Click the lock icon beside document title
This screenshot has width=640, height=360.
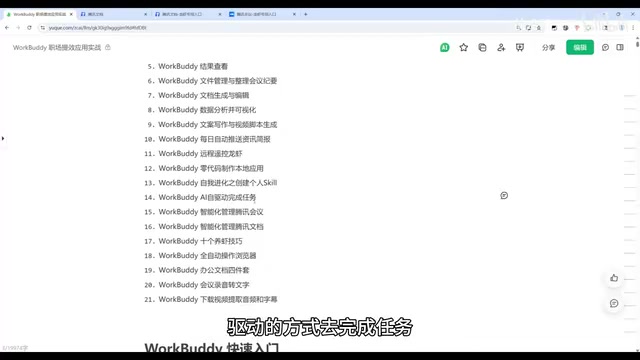click(108, 47)
